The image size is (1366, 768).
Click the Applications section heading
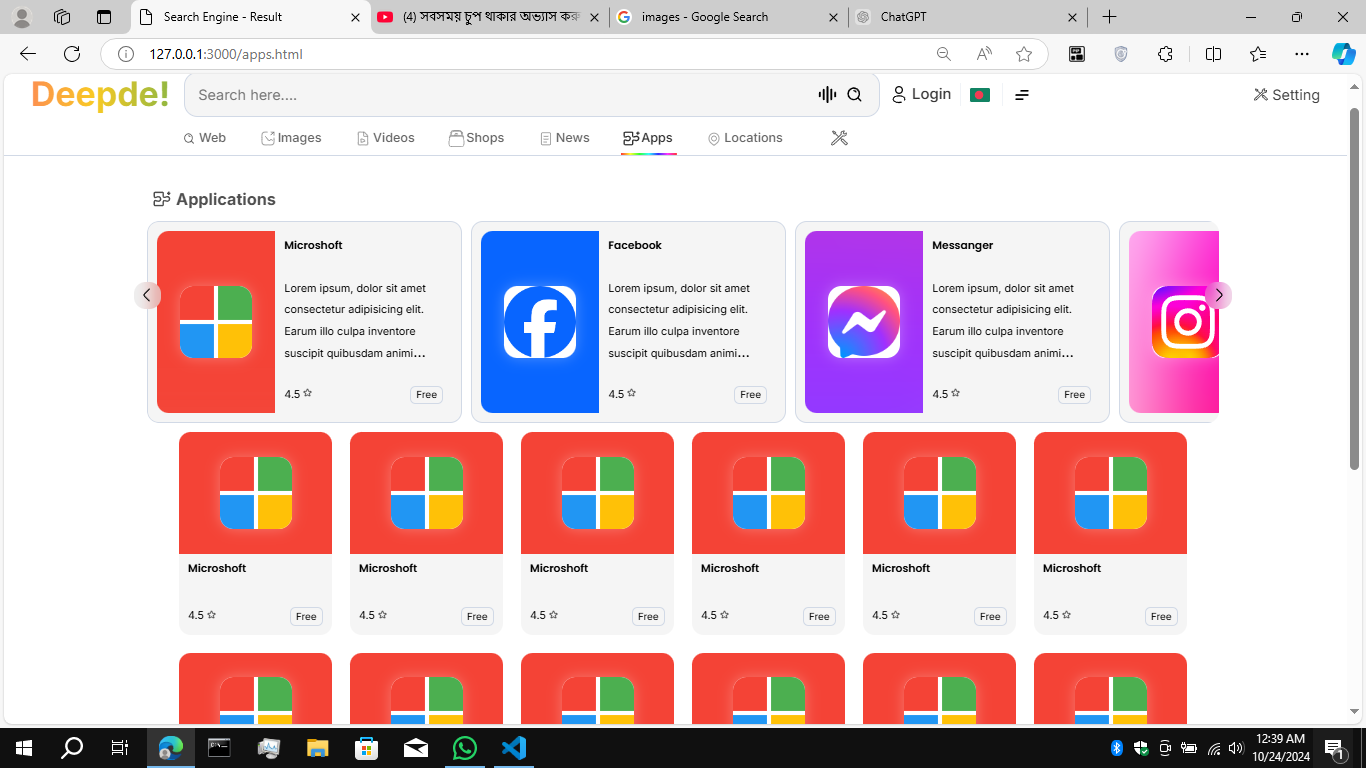click(x=214, y=199)
